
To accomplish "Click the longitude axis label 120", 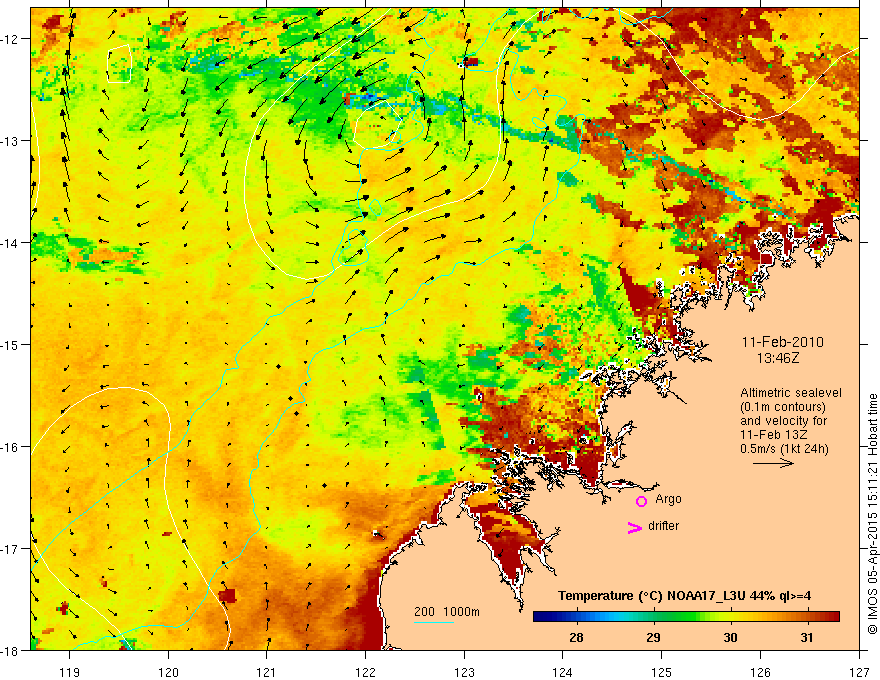I will click(168, 672).
